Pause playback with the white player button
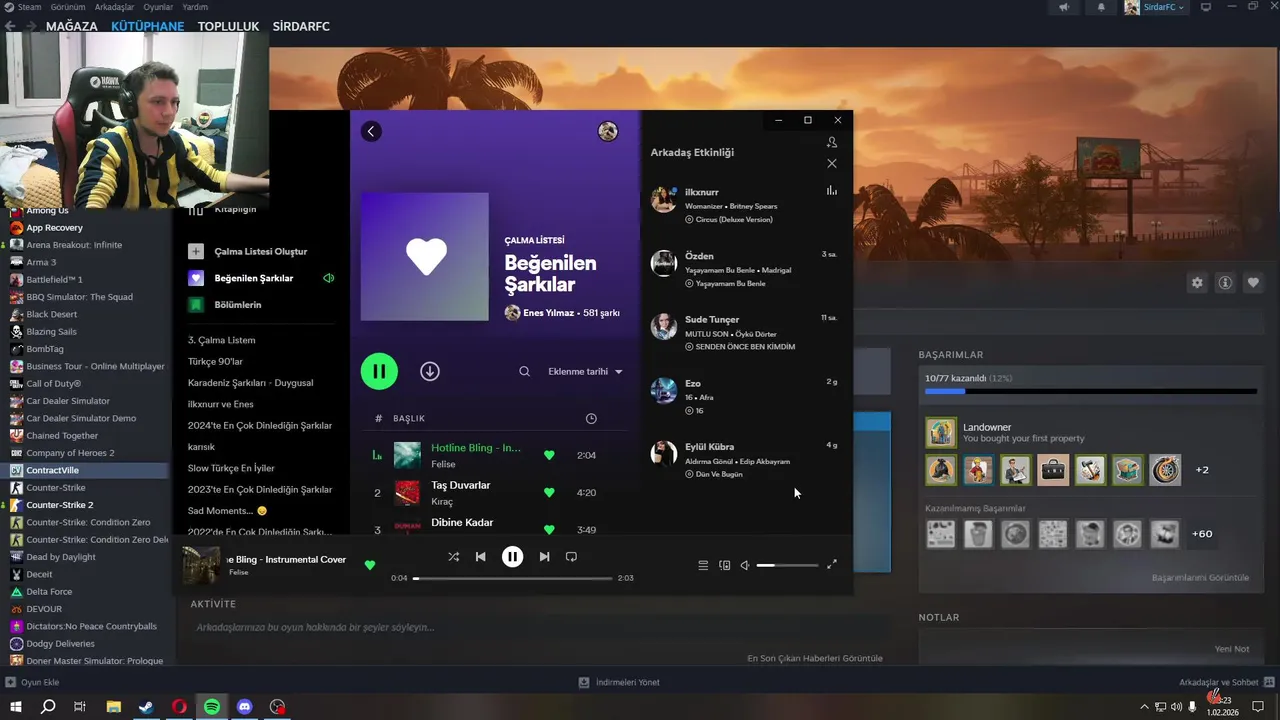Viewport: 1280px width, 720px height. click(x=512, y=557)
